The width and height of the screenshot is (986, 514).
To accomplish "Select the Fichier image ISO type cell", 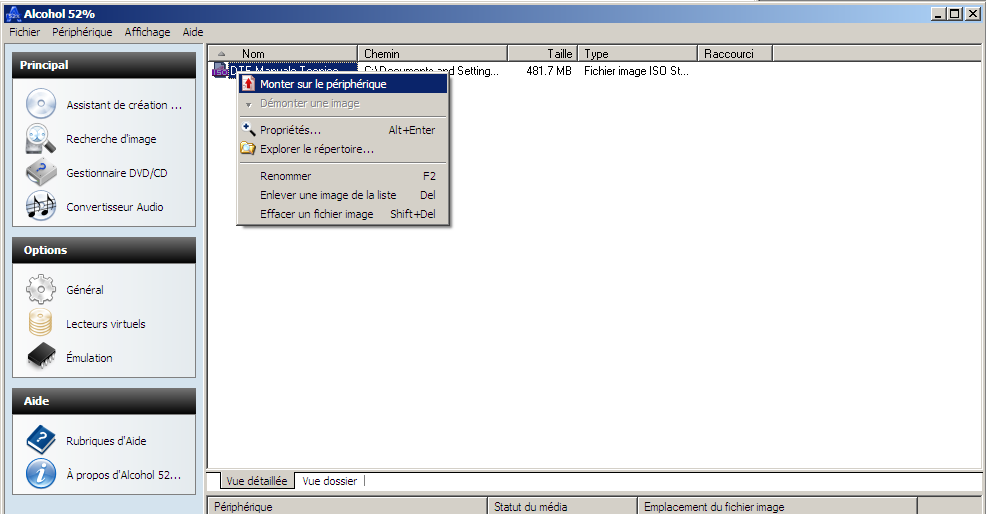I will pyautogui.click(x=636, y=71).
